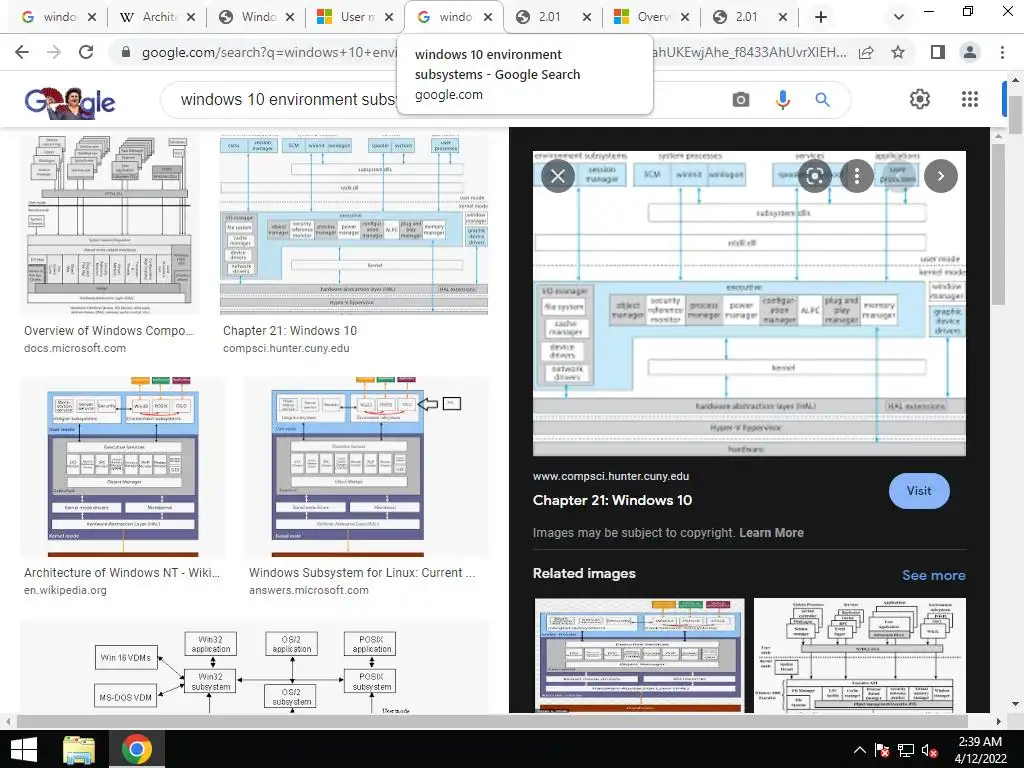This screenshot has width=1024, height=768.
Task: Start voice search with microphone
Action: pyautogui.click(x=782, y=99)
